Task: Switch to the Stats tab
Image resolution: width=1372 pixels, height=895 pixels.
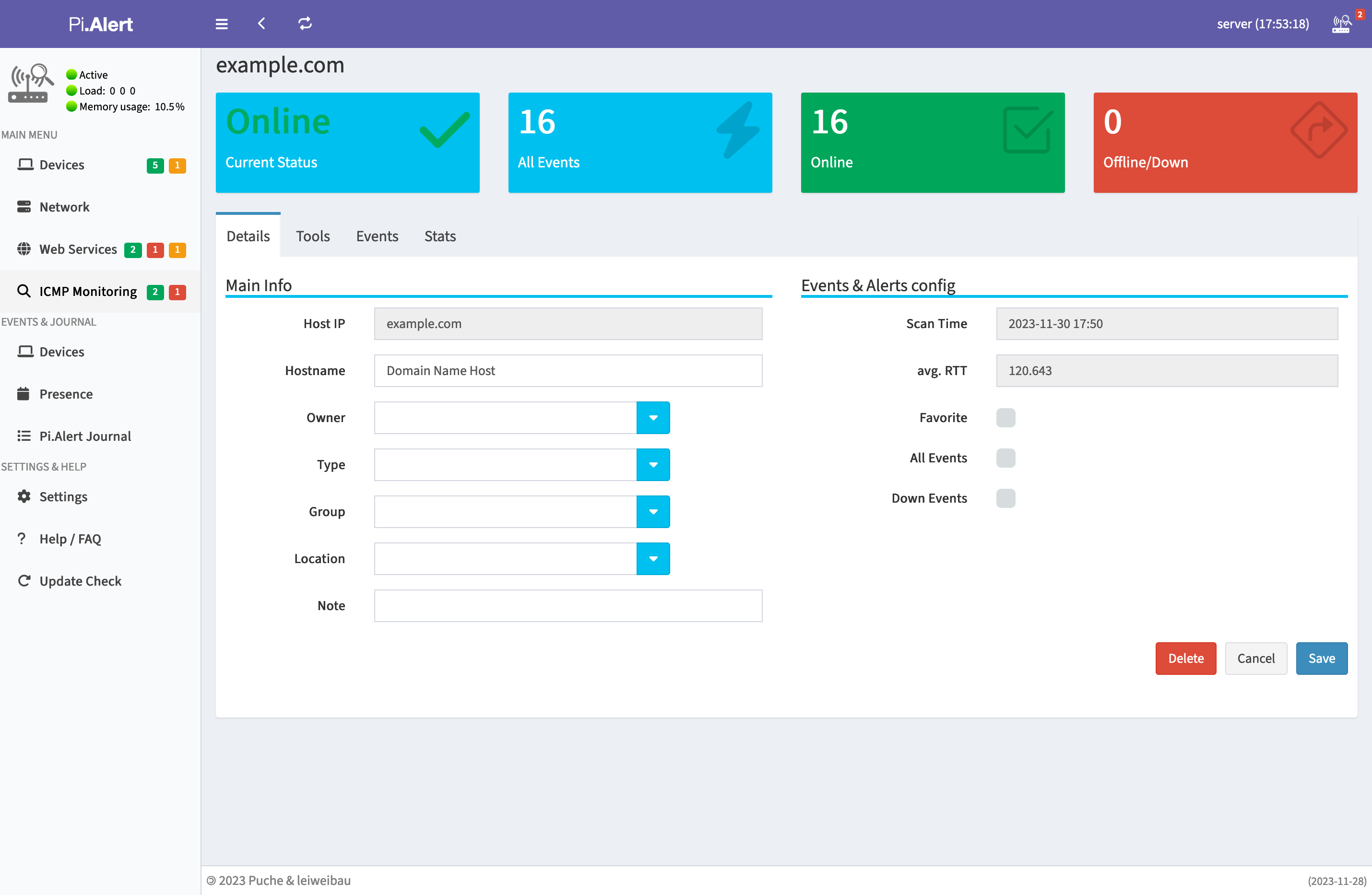Action: pyautogui.click(x=440, y=236)
